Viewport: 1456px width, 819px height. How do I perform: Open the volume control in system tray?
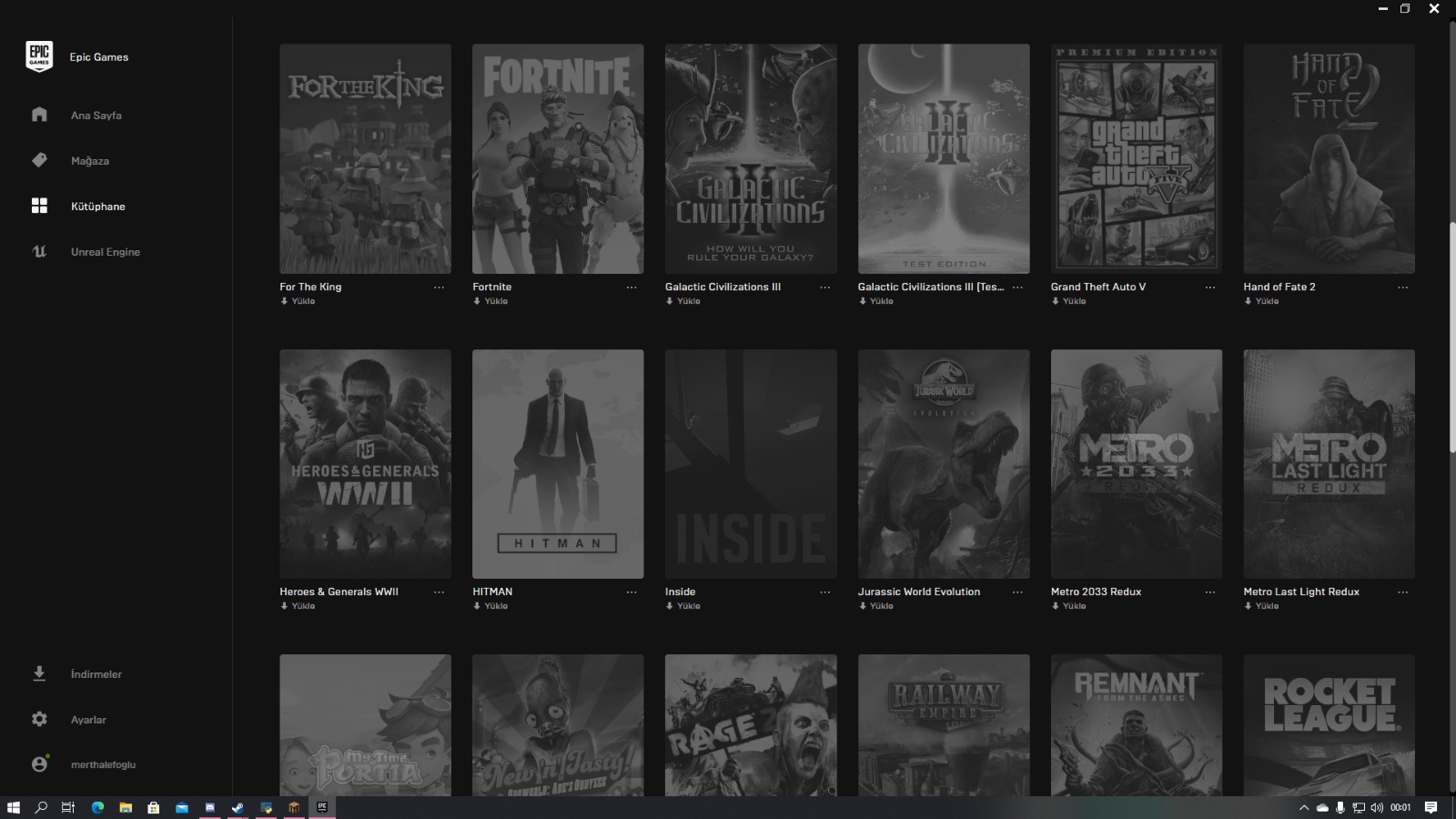1376,807
